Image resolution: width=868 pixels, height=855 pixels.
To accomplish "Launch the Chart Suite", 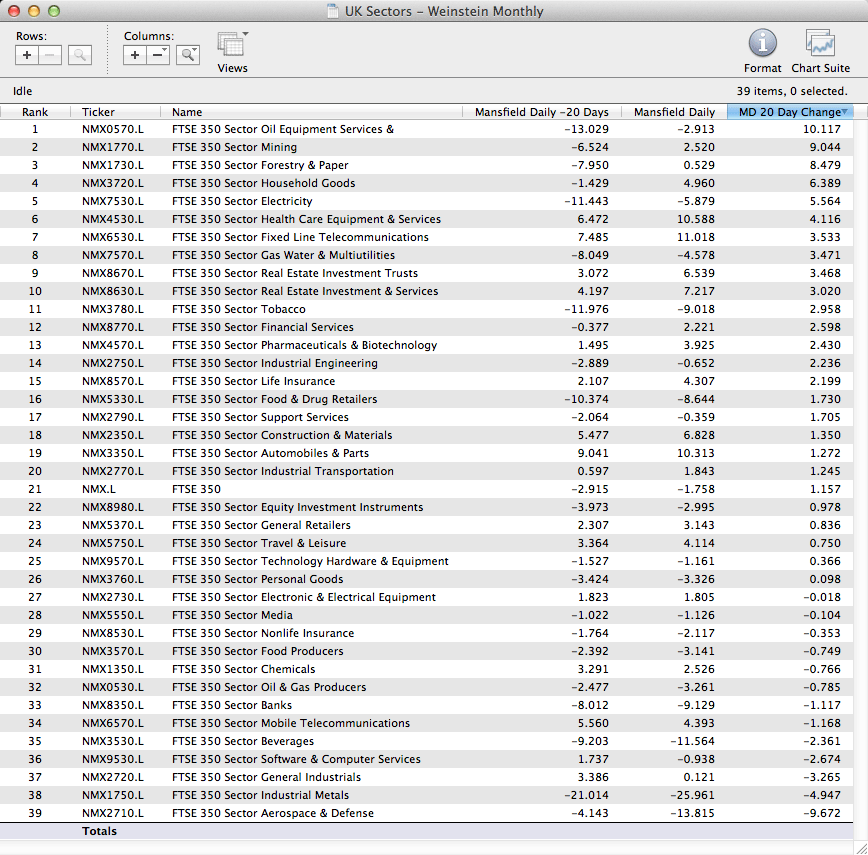I will (x=820, y=50).
